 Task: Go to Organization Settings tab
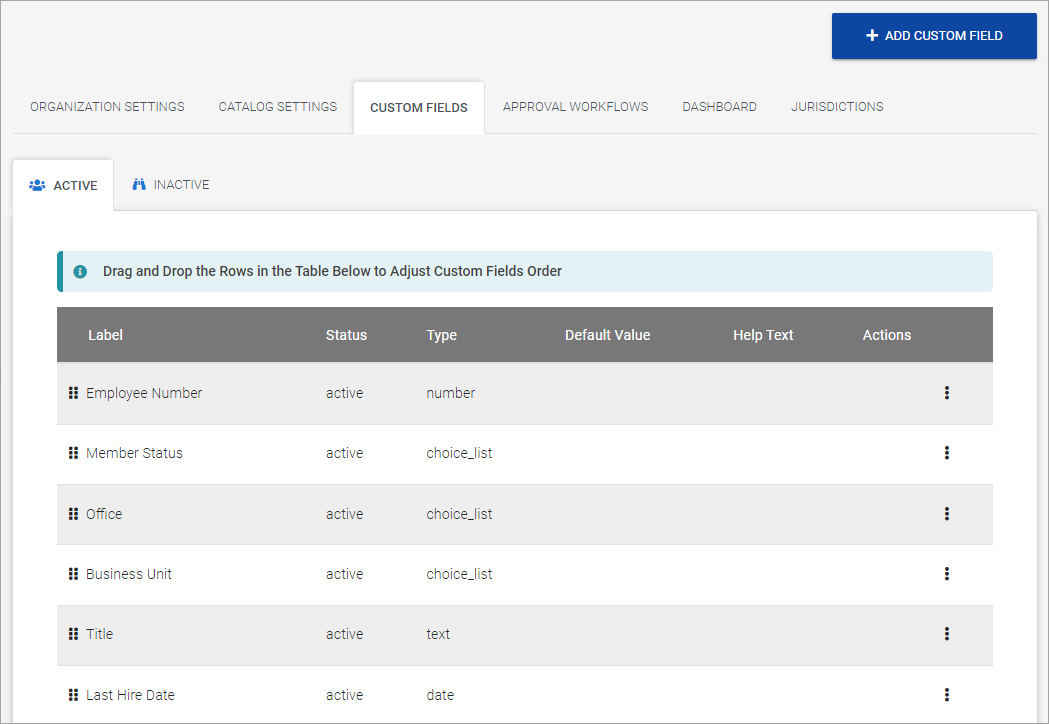[107, 107]
